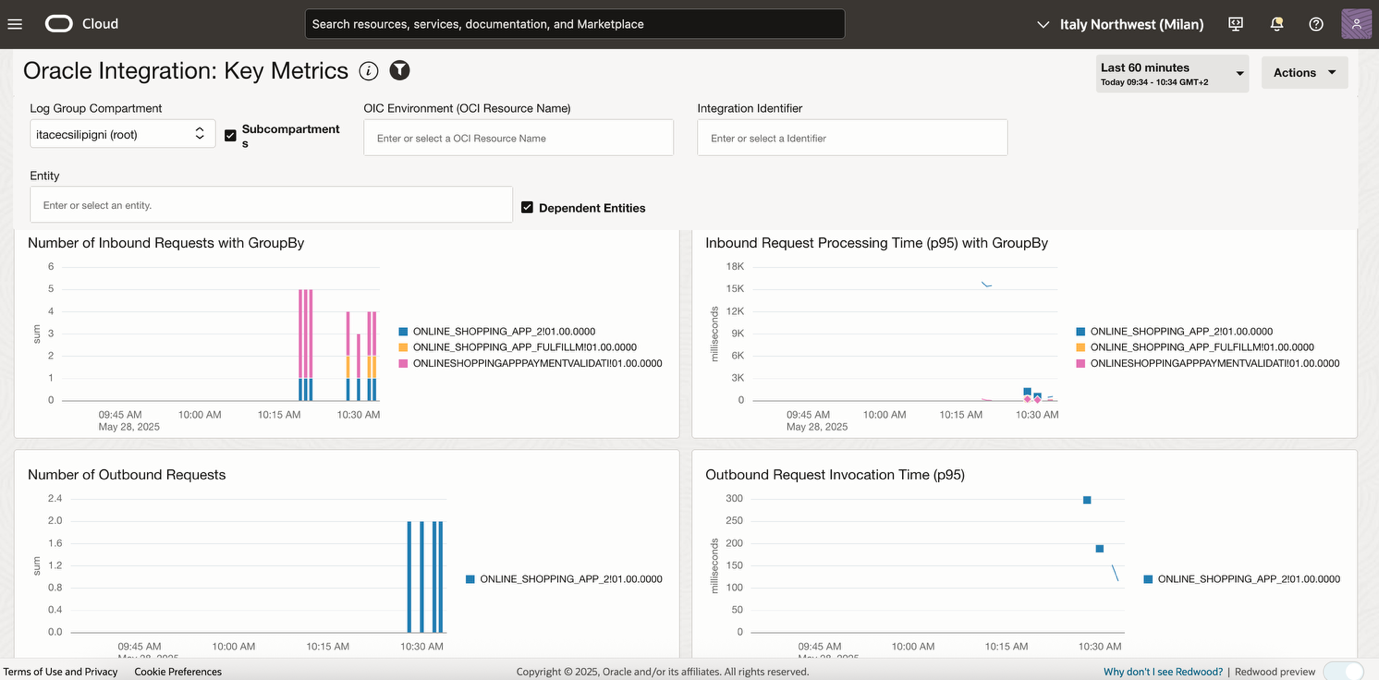The width and height of the screenshot is (1379, 680).
Task: Open the Log Group Compartment selector
Action: click(x=123, y=134)
